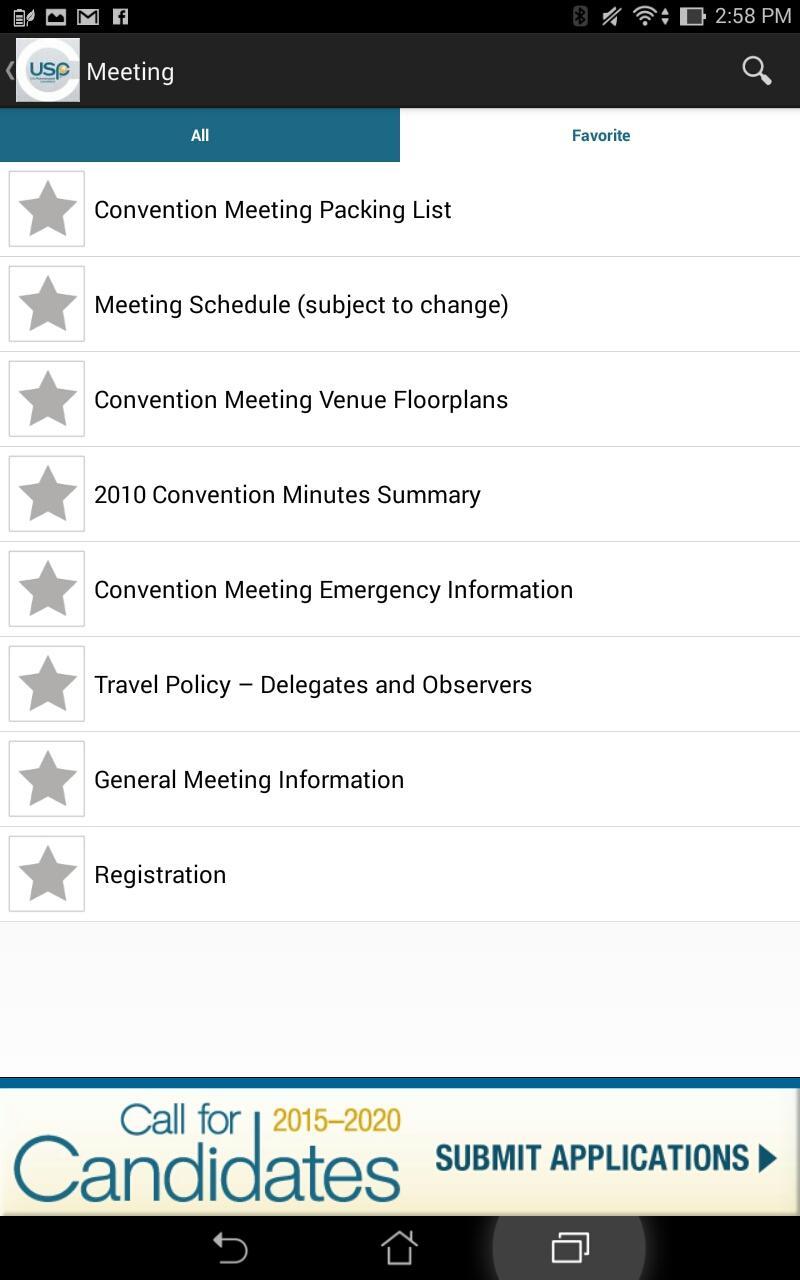Open Convention Meeting Emergency Information
The height and width of the screenshot is (1280, 800).
point(333,590)
